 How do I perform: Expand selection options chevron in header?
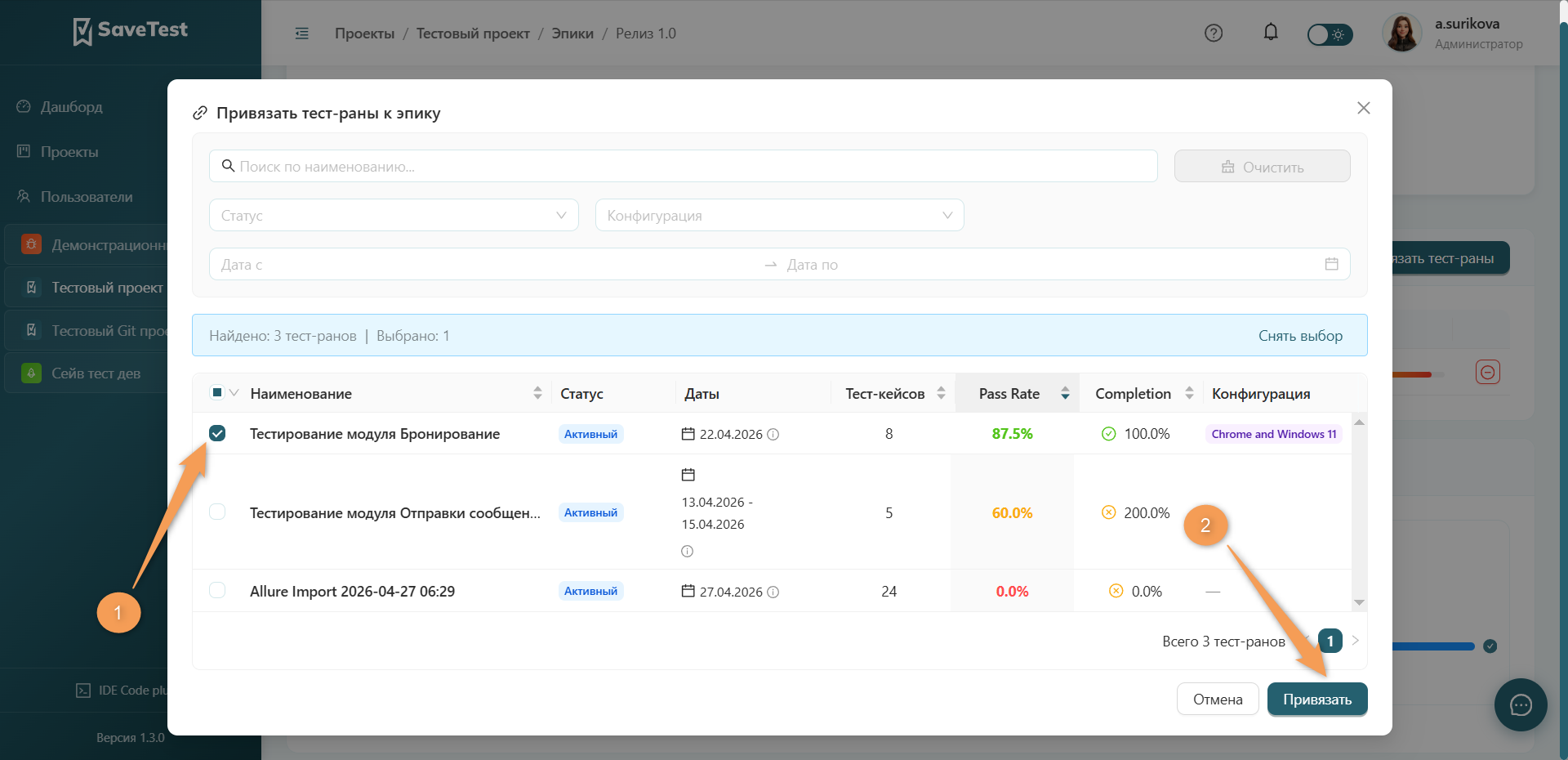point(234,392)
